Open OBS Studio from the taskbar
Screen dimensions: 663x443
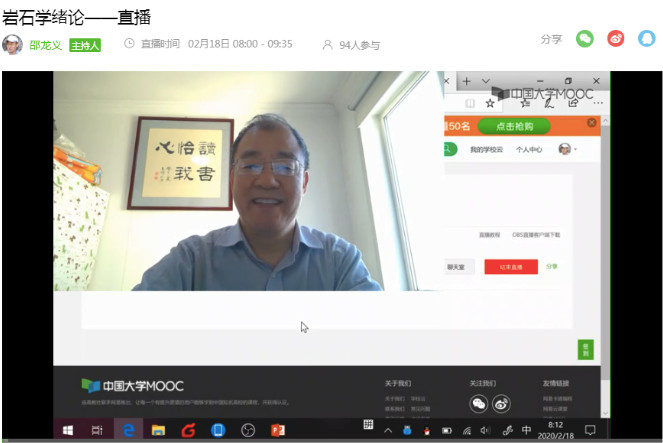pyautogui.click(x=248, y=430)
